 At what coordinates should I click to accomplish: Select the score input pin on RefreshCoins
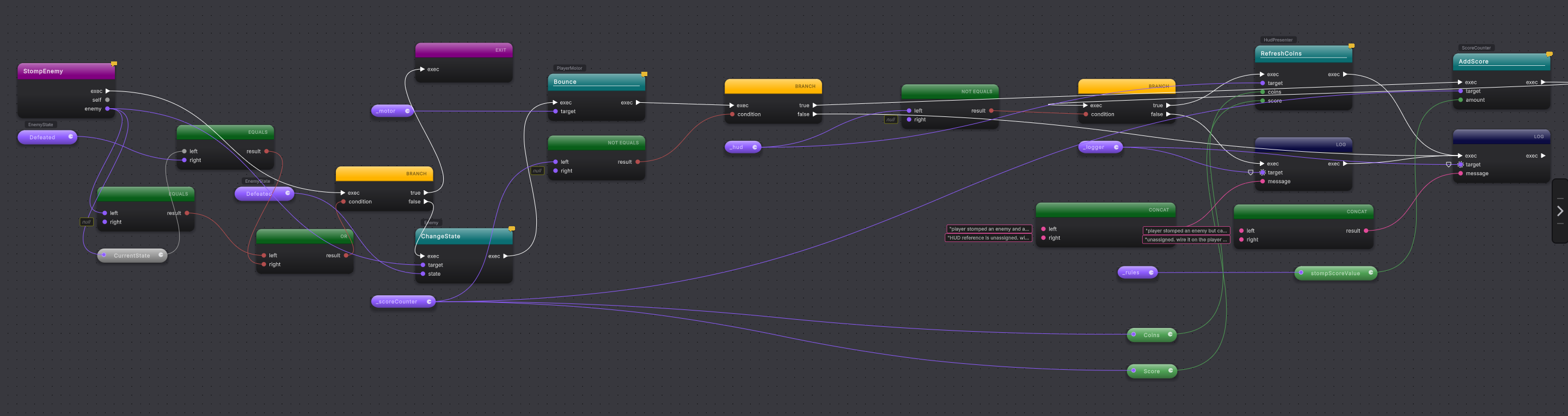1263,101
